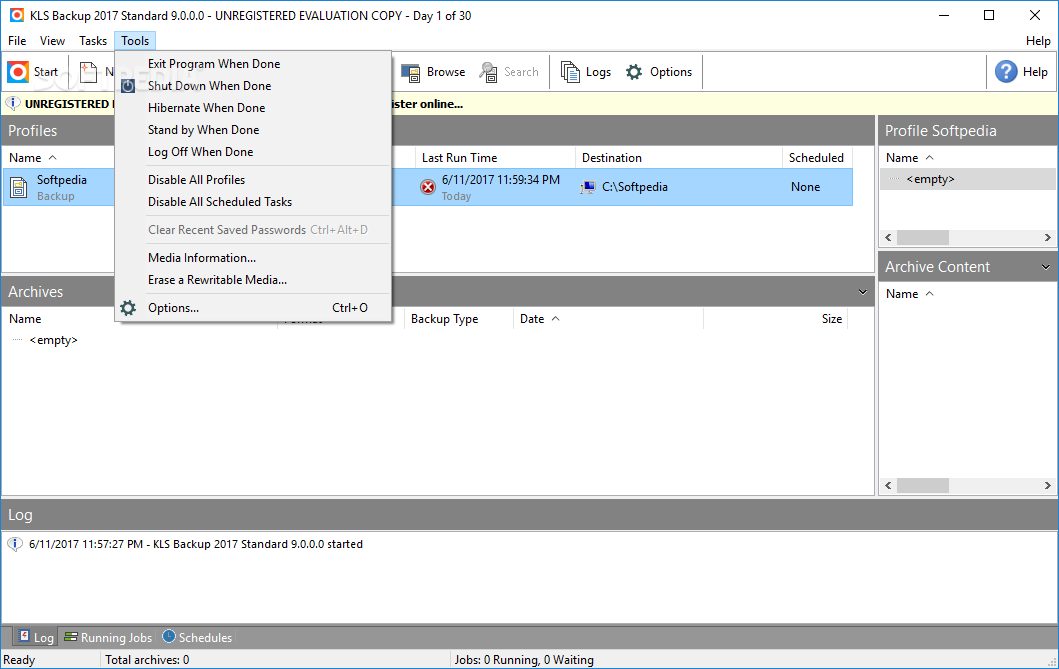Click the blue Help question mark icon
Screen dimensions: 1059x669
coord(1006,72)
